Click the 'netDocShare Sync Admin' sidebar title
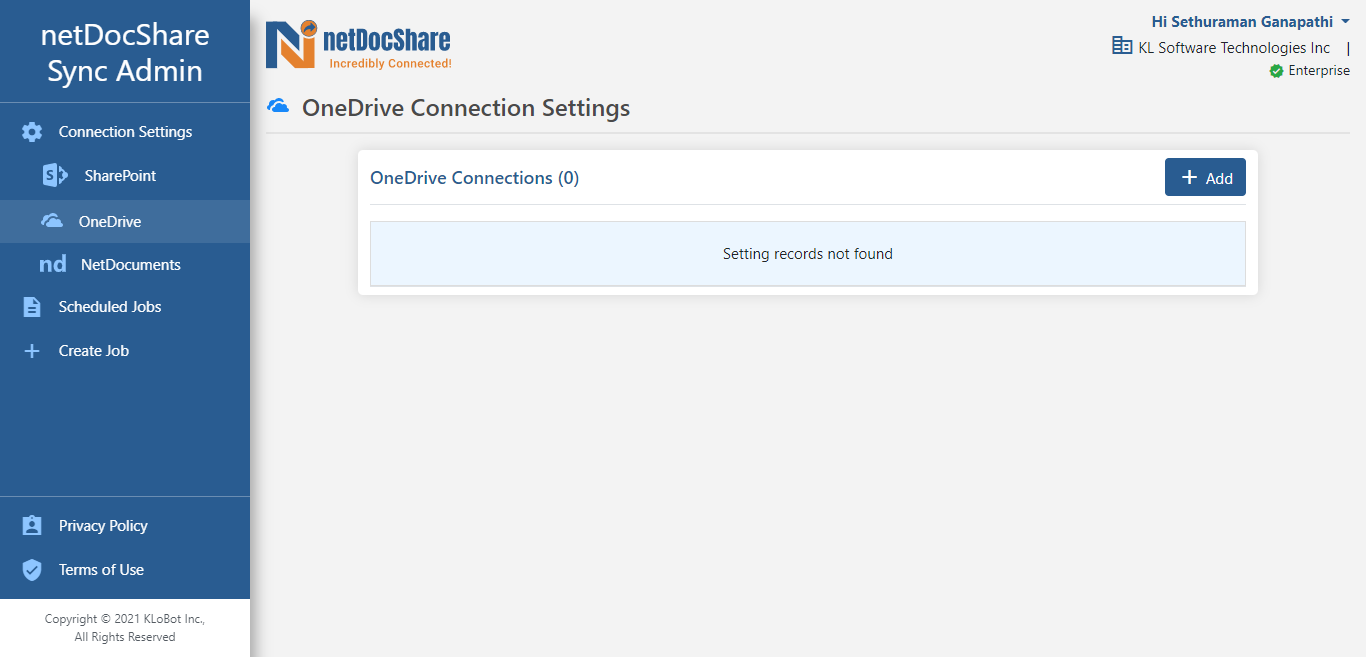 tap(125, 53)
